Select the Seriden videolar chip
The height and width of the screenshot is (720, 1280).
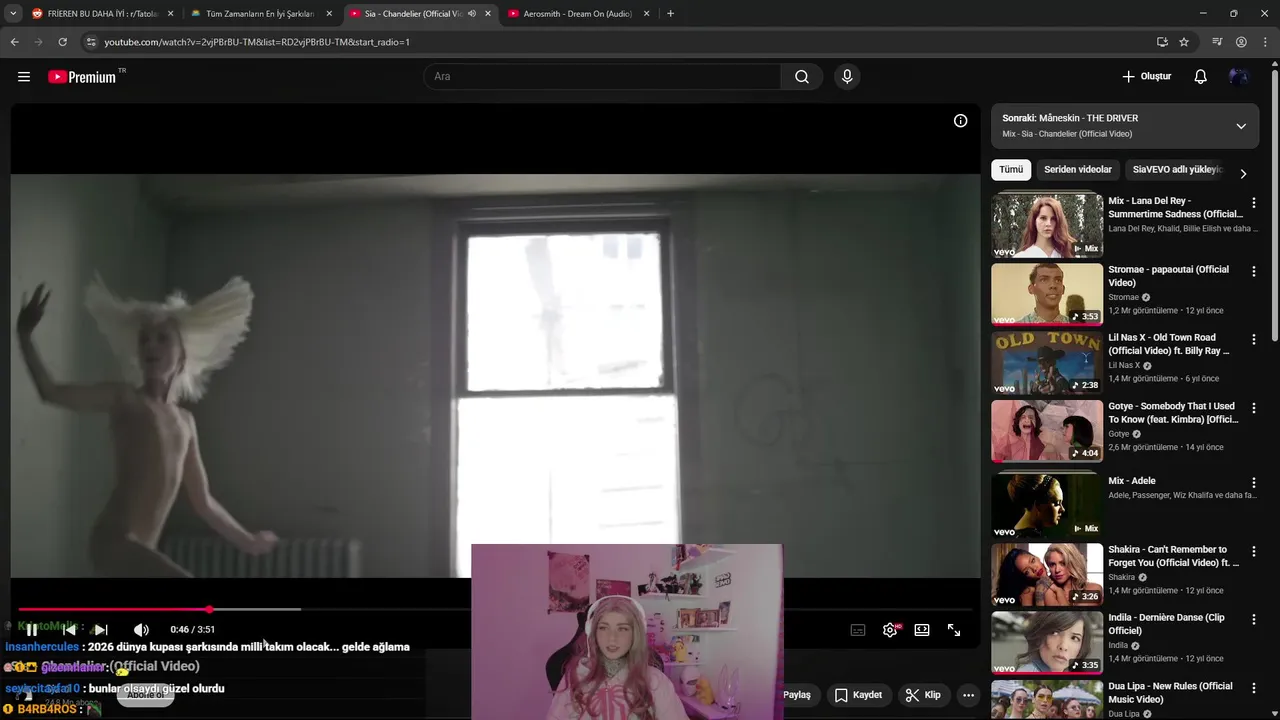1078,170
